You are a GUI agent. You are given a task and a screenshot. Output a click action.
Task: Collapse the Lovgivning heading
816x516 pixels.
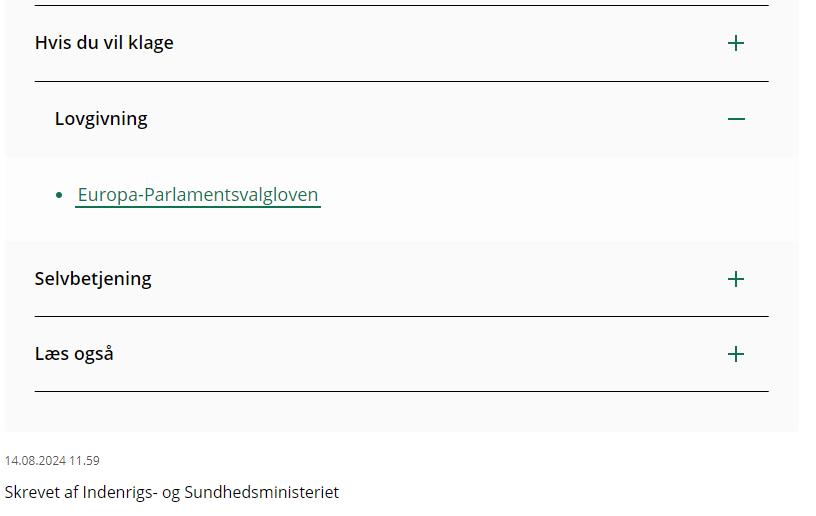(101, 119)
